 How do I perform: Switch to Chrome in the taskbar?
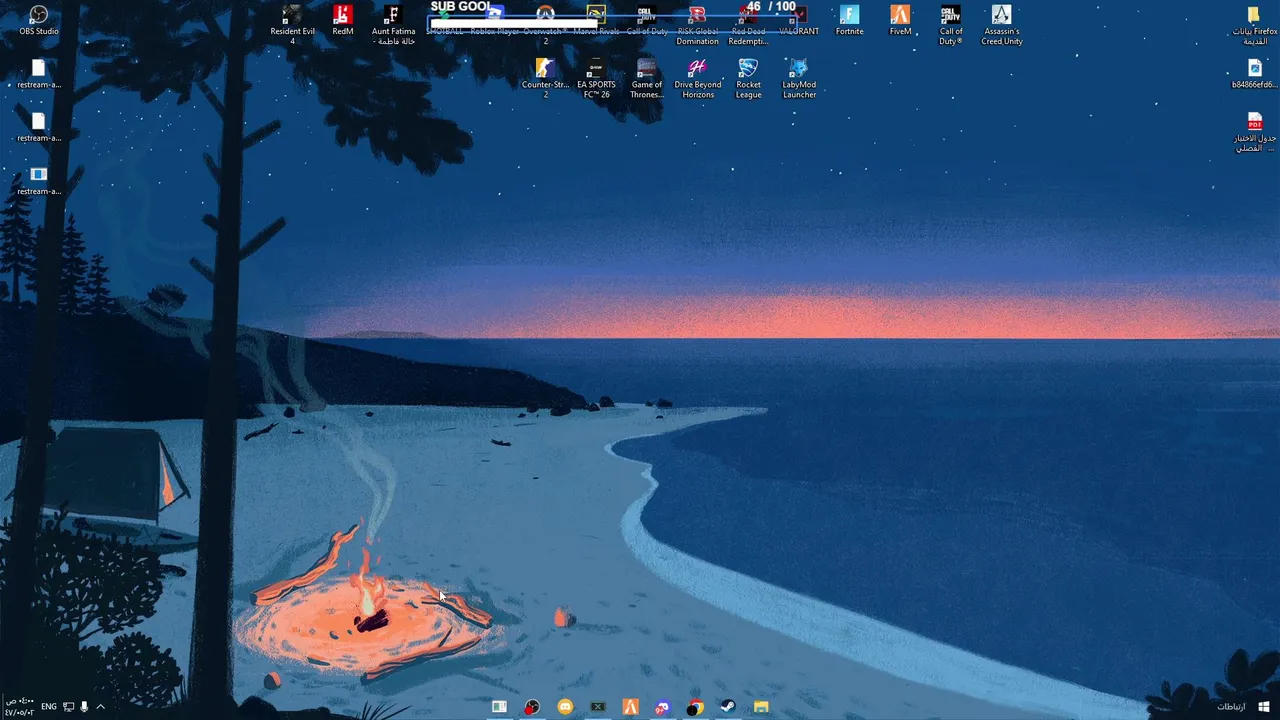[695, 707]
